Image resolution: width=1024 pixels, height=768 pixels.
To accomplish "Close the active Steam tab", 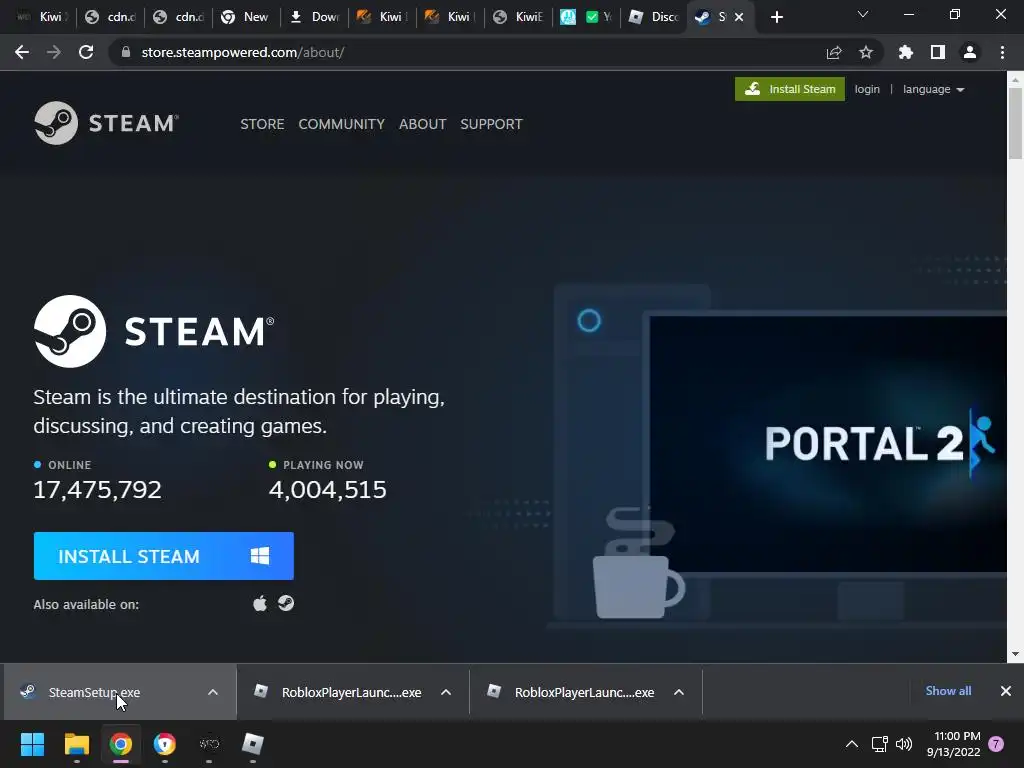I will (739, 17).
